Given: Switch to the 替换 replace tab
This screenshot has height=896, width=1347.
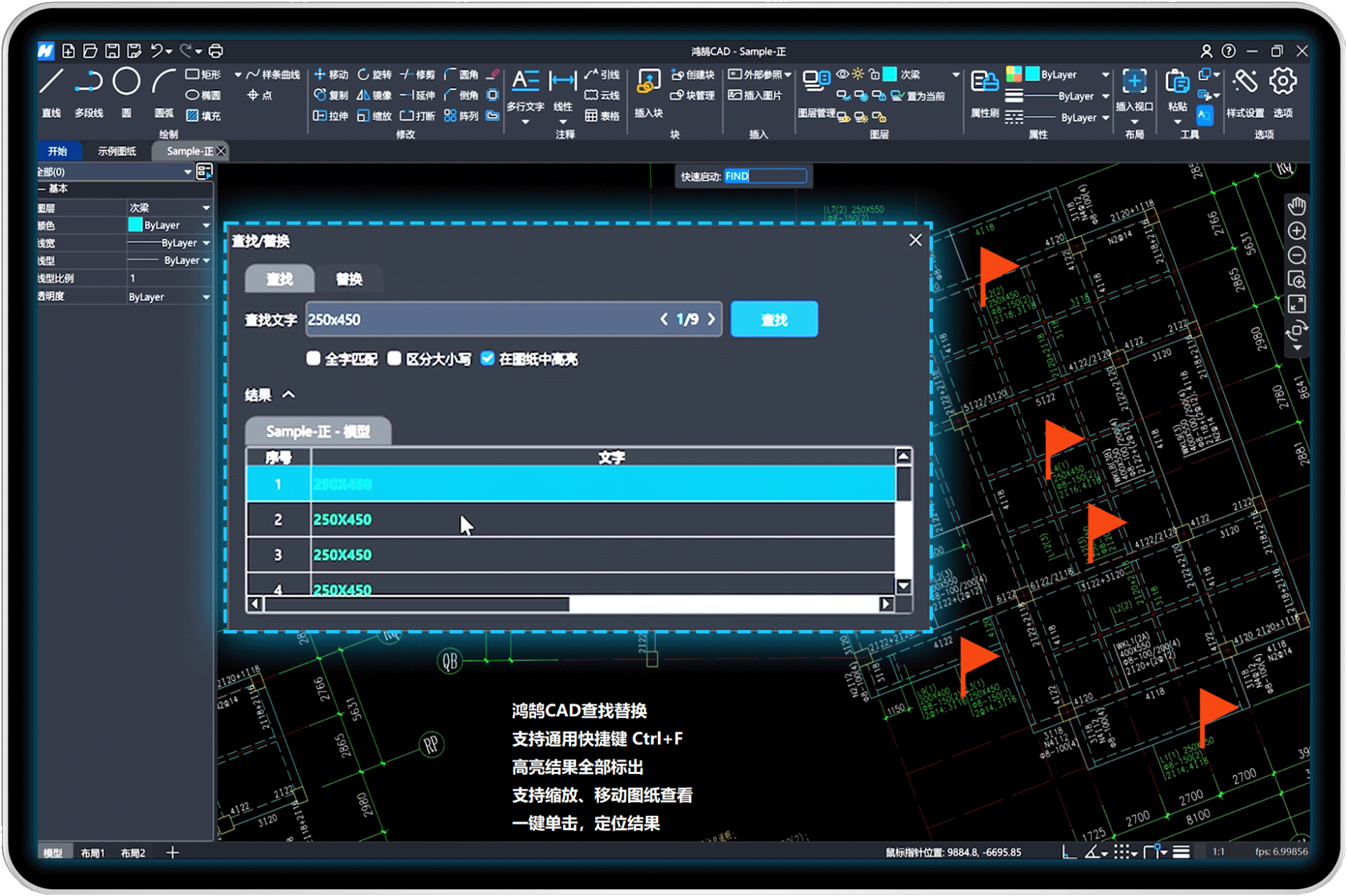Looking at the screenshot, I should (349, 279).
